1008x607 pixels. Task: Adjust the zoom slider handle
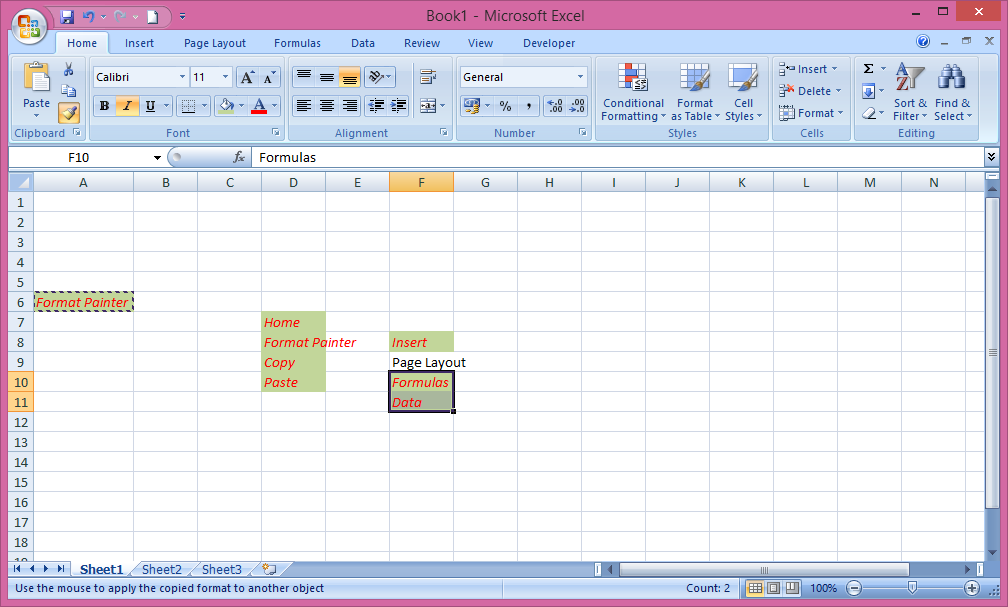click(x=912, y=588)
